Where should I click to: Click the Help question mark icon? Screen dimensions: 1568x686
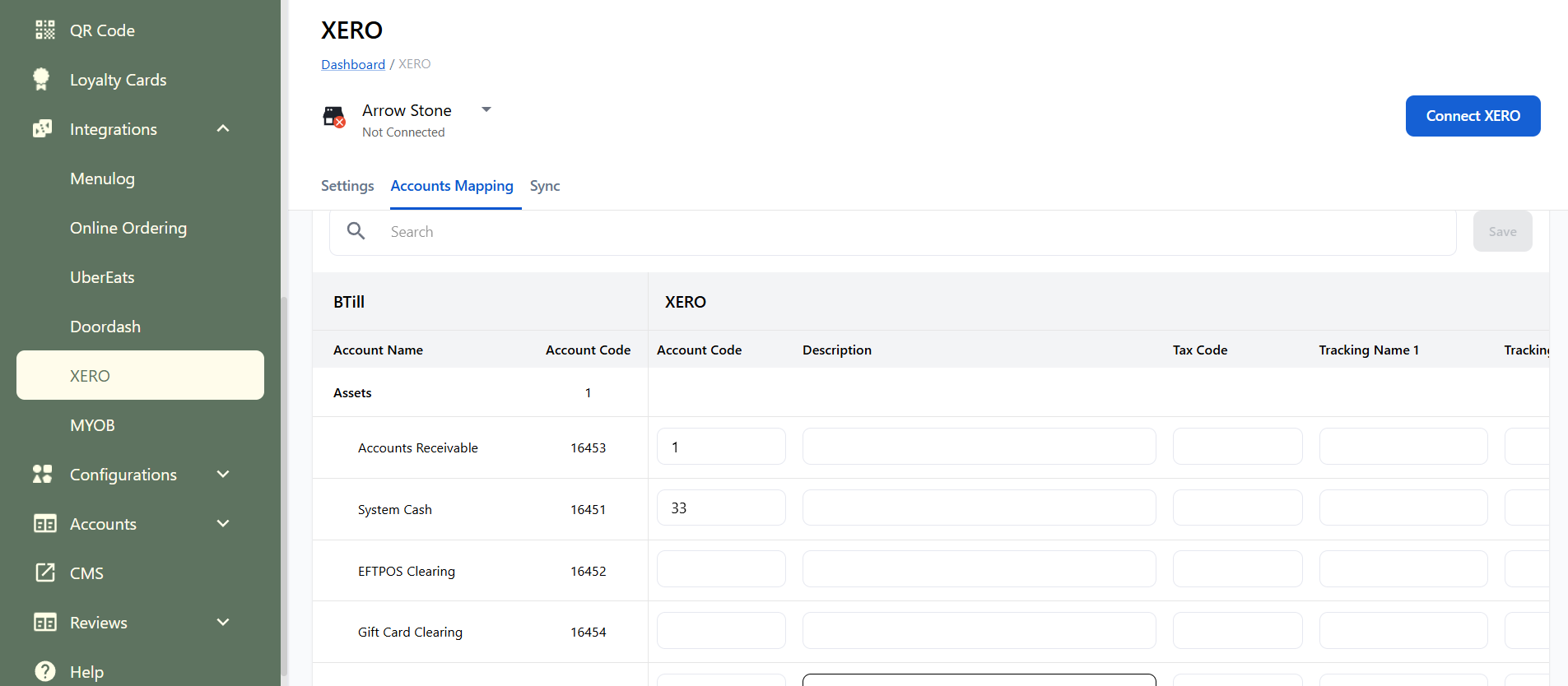[x=45, y=671]
